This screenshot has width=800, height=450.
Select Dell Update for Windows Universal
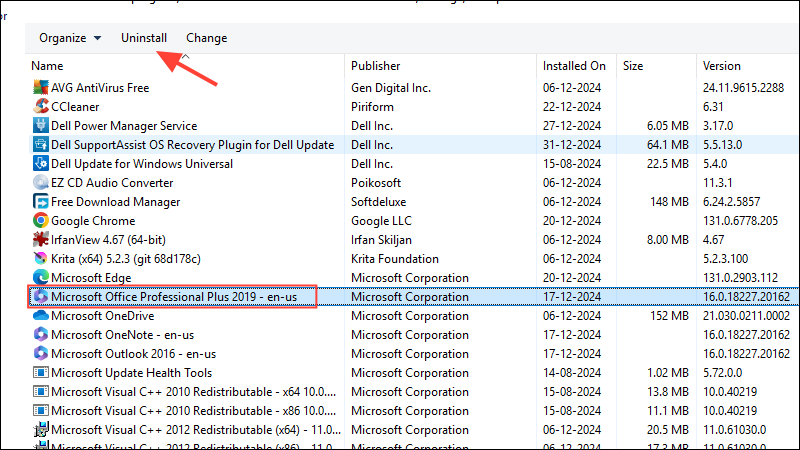142,164
